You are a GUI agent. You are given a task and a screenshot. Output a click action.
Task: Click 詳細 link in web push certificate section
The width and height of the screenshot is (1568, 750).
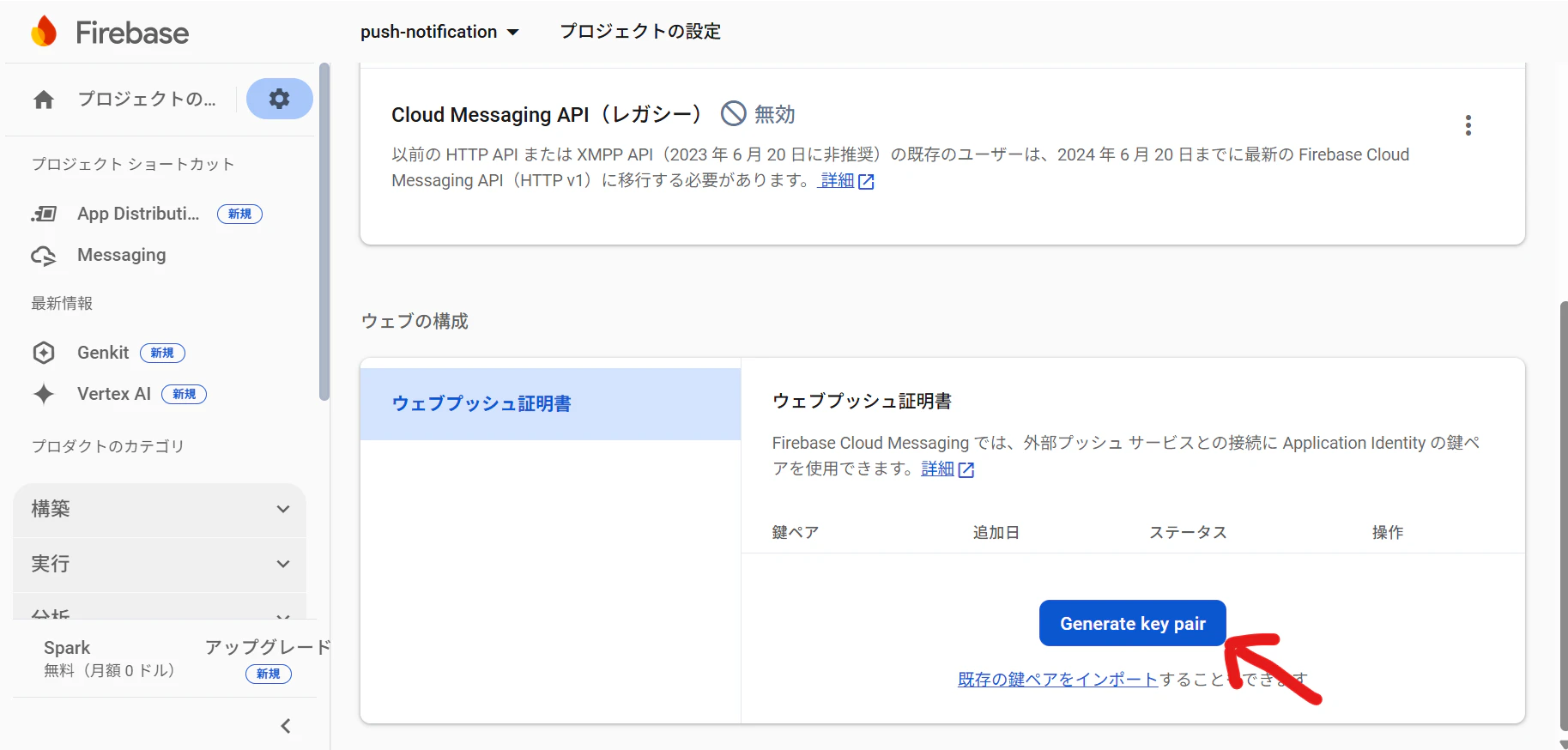937,469
